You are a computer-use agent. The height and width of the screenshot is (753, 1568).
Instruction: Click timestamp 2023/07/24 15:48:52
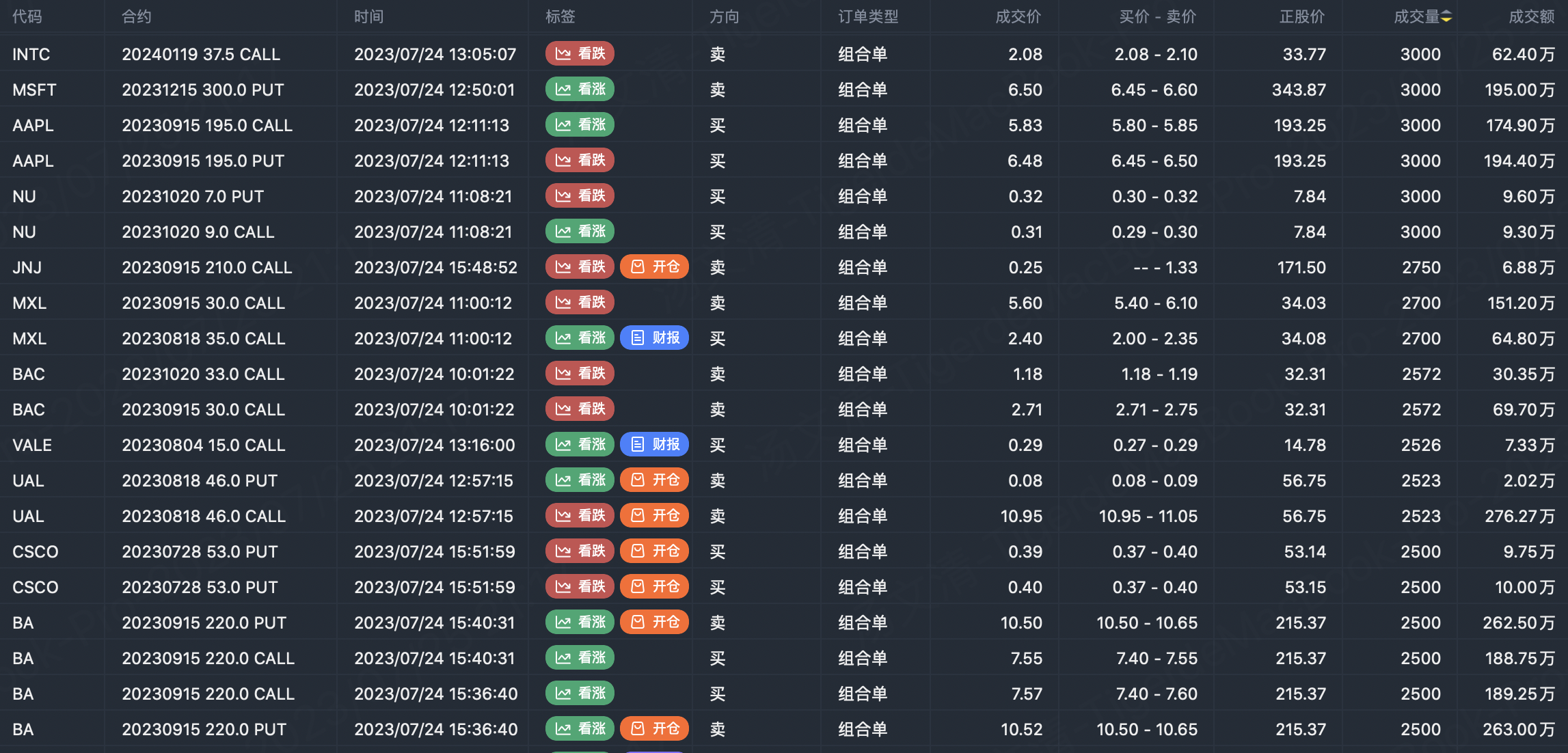coord(436,267)
